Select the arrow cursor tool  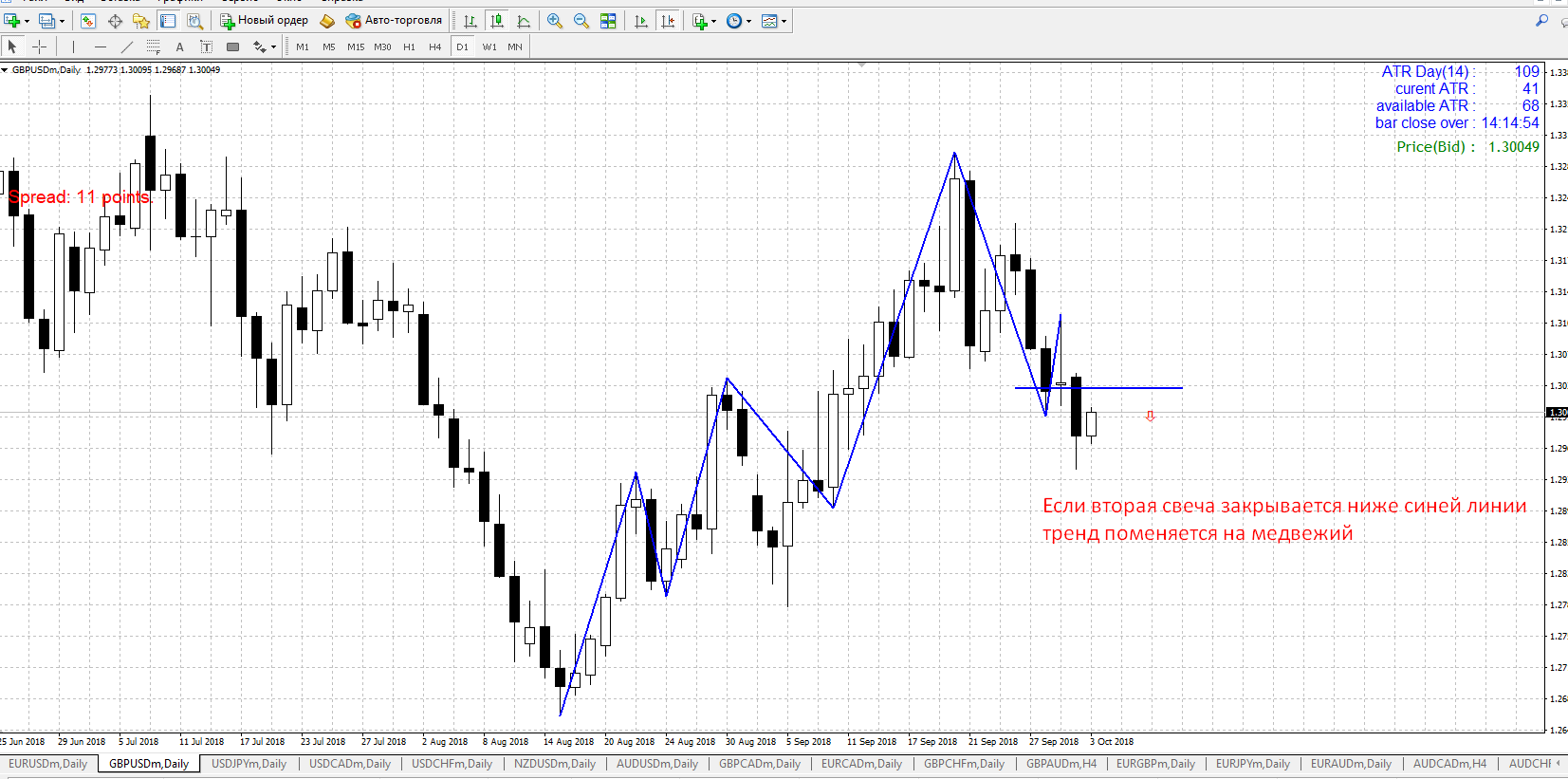tap(12, 46)
